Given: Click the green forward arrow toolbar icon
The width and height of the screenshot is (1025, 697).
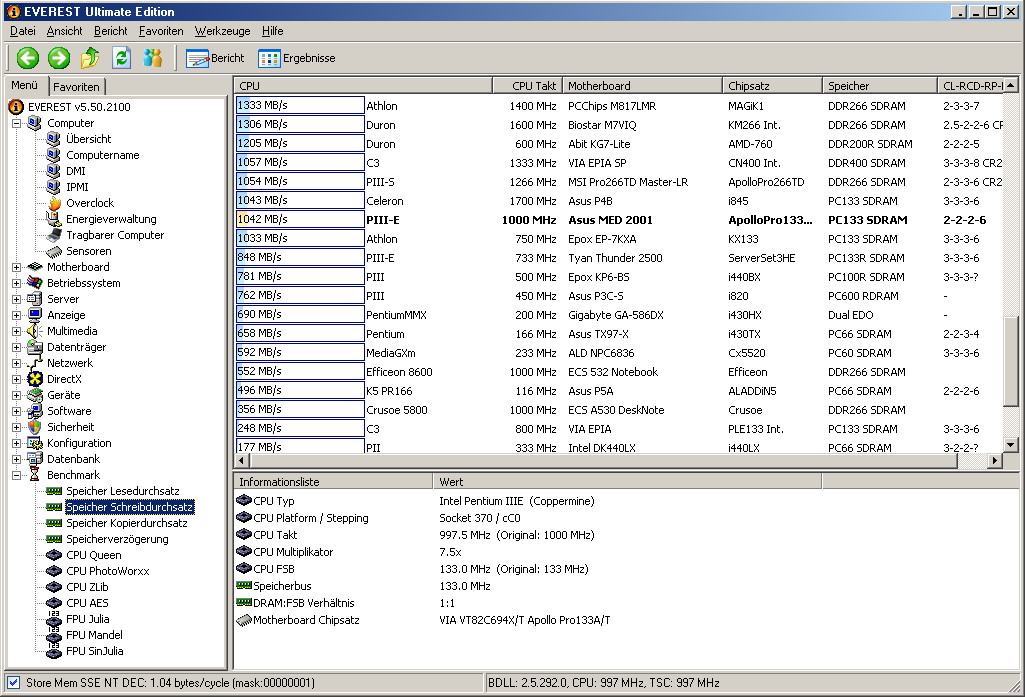Looking at the screenshot, I should tap(59, 58).
